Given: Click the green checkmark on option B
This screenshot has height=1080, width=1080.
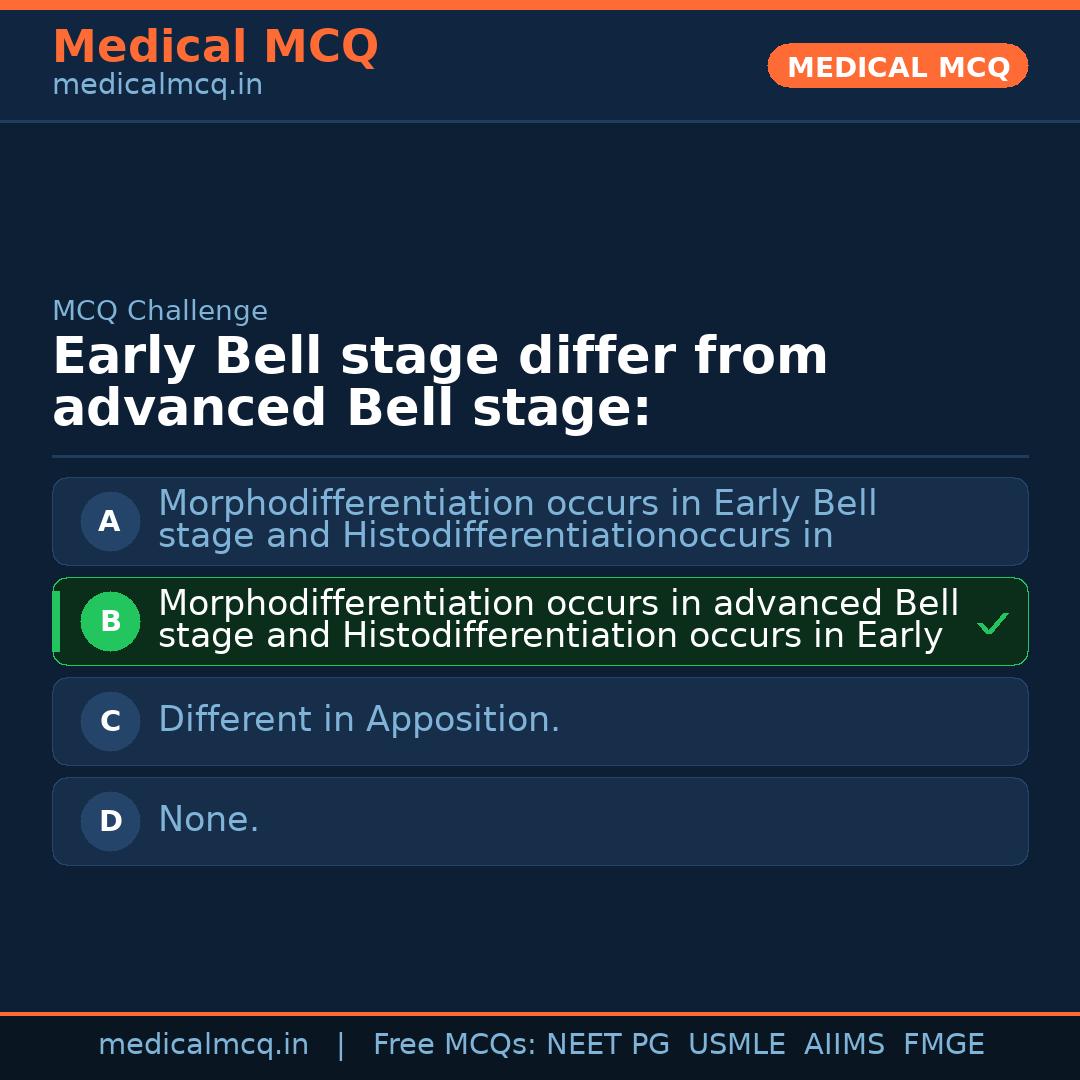Looking at the screenshot, I should pyautogui.click(x=992, y=623).
